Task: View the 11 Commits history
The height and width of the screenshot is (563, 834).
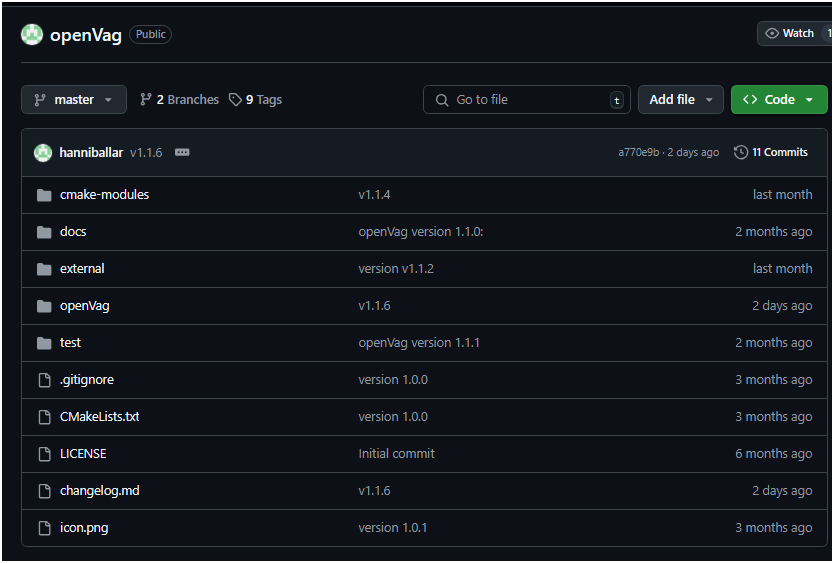Action: click(771, 153)
